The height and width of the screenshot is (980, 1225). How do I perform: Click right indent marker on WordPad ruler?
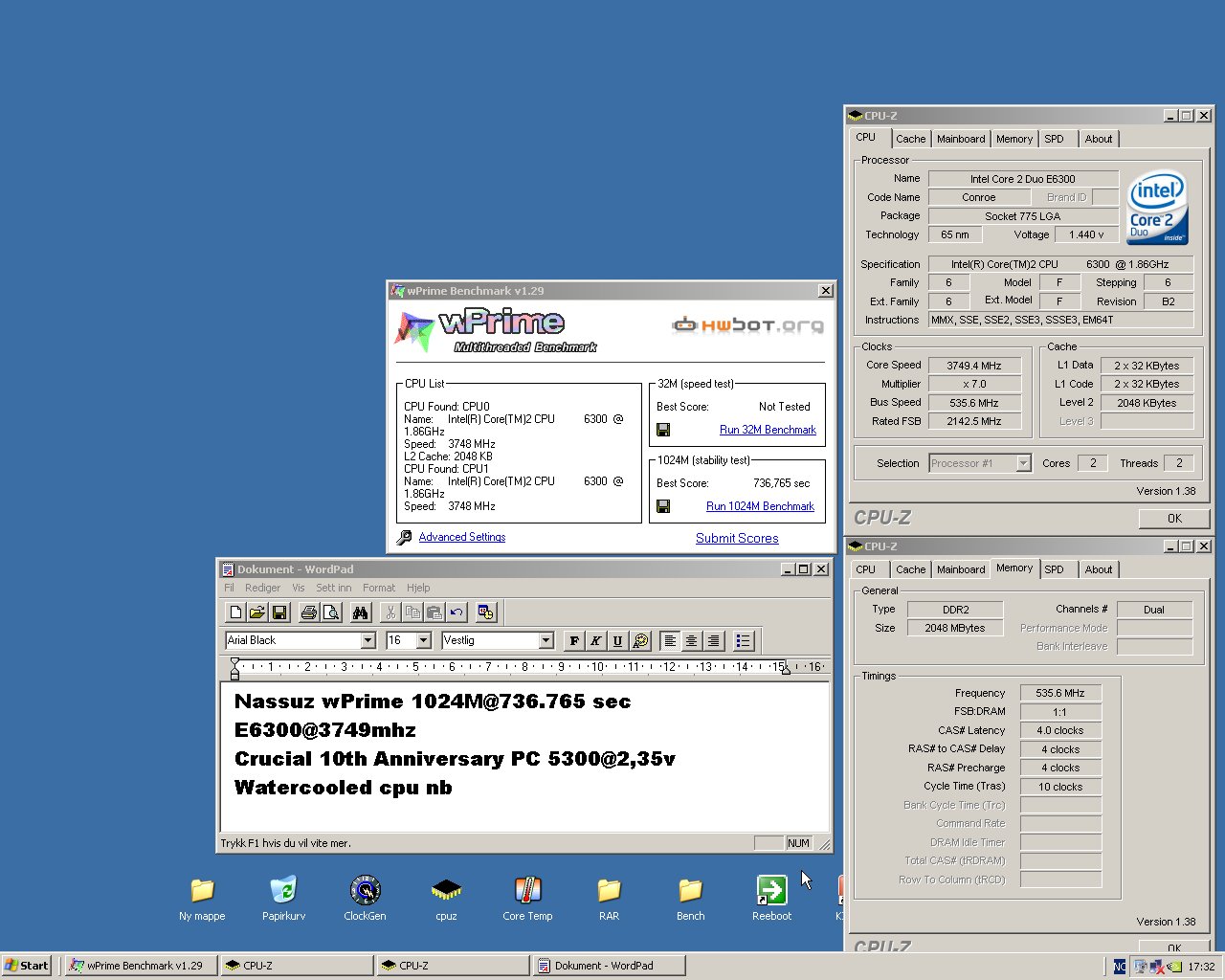coord(786,671)
